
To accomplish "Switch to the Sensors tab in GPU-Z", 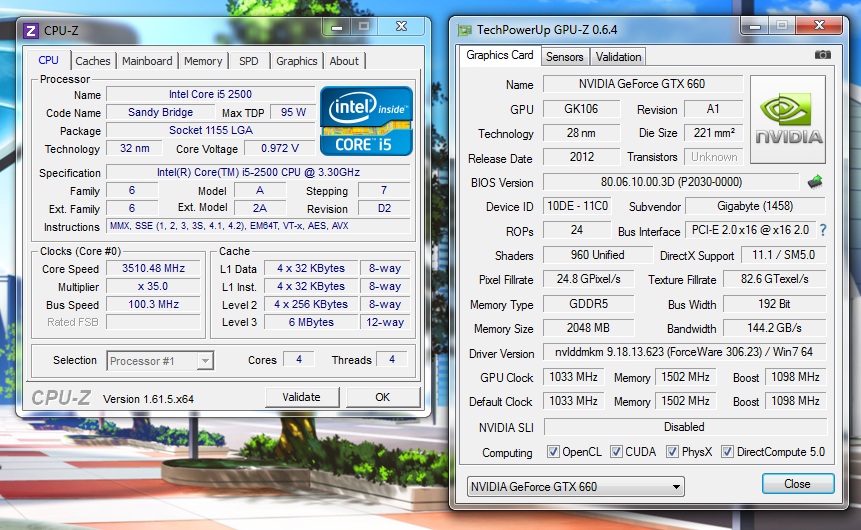I will (564, 57).
